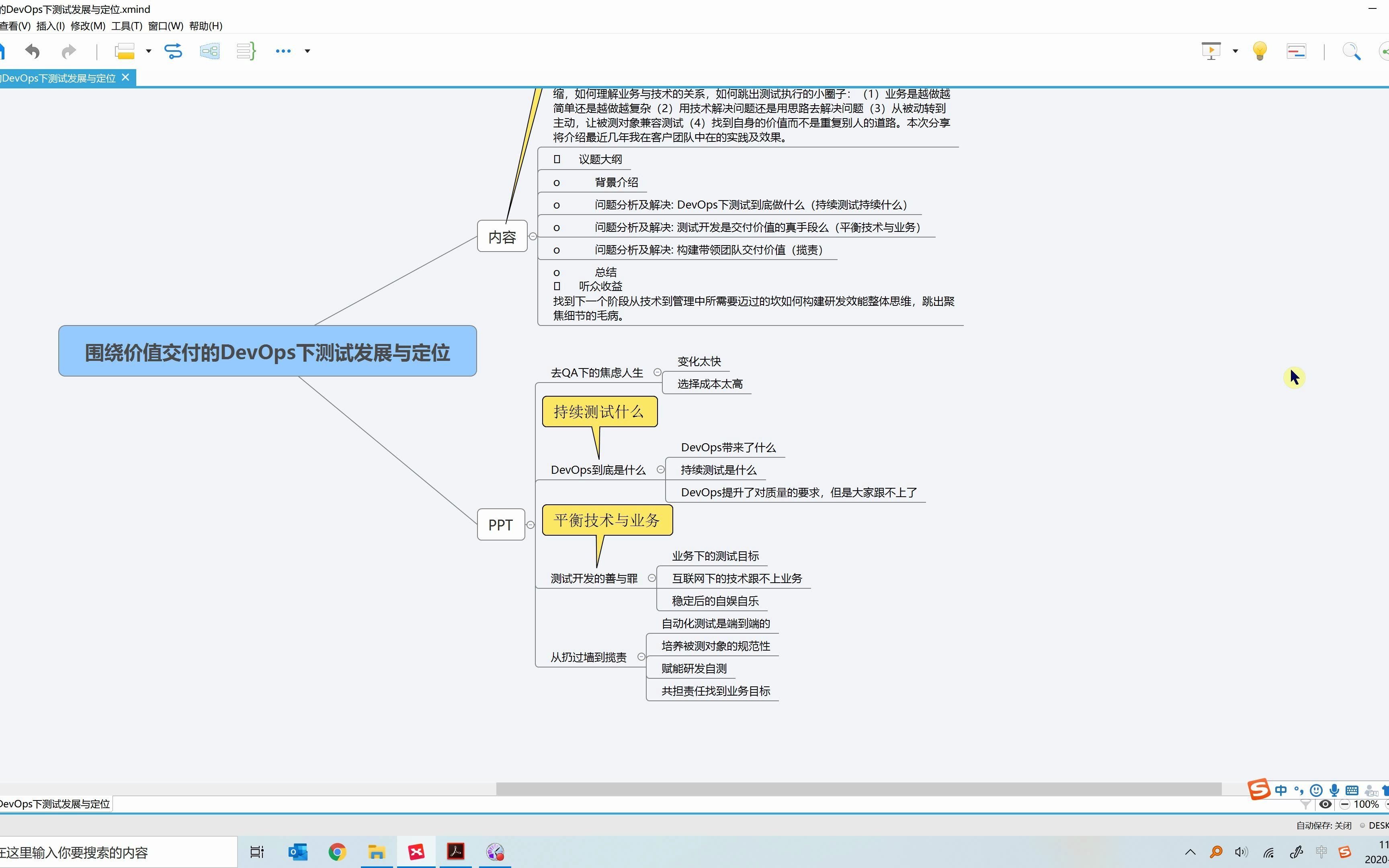Collapse the PPT branch toggle
Image resolution: width=1389 pixels, height=868 pixels.
[x=531, y=525]
